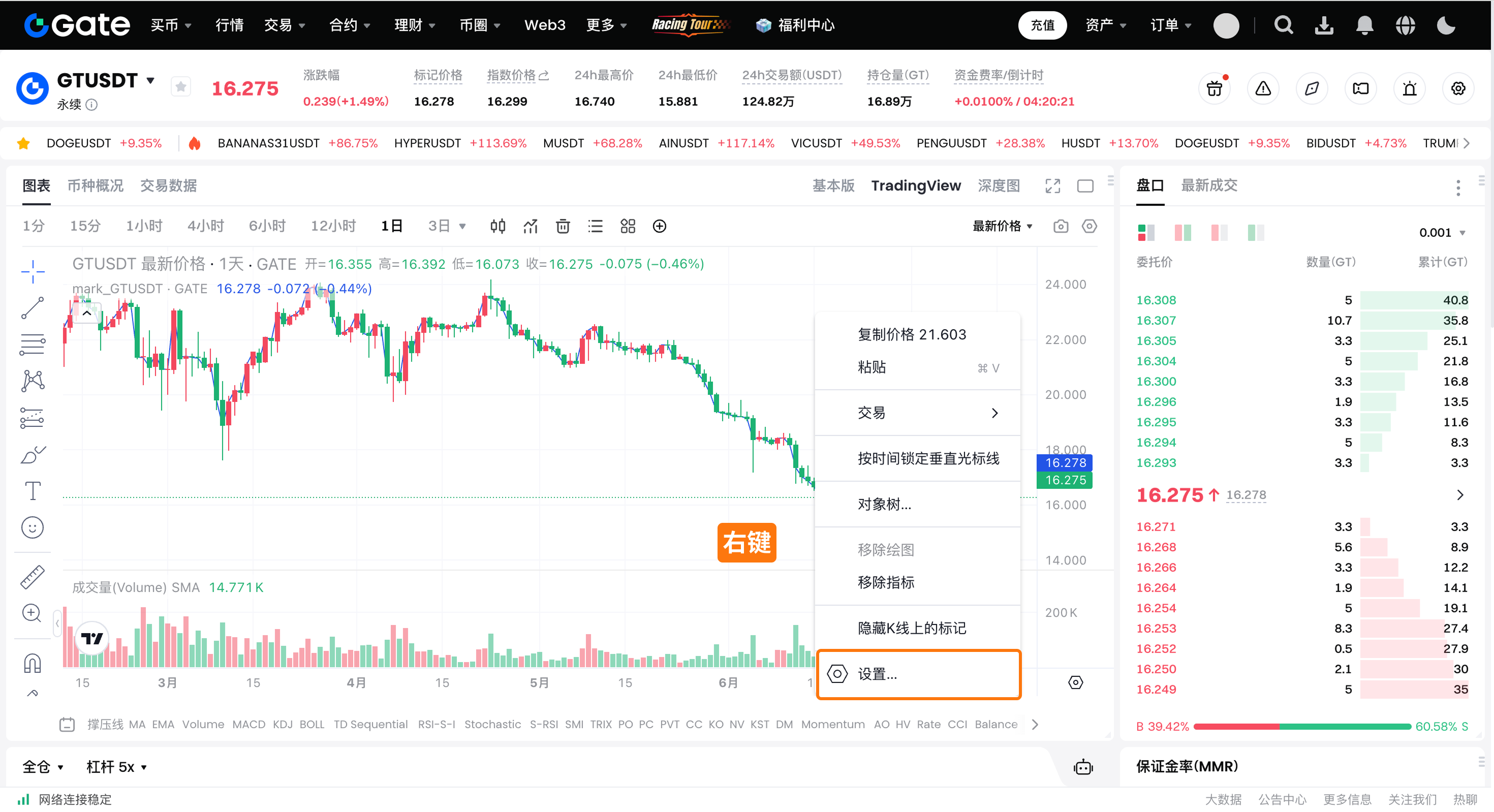Click the 充值 deposit button
Viewport: 1494px width, 812px height.
1042,25
